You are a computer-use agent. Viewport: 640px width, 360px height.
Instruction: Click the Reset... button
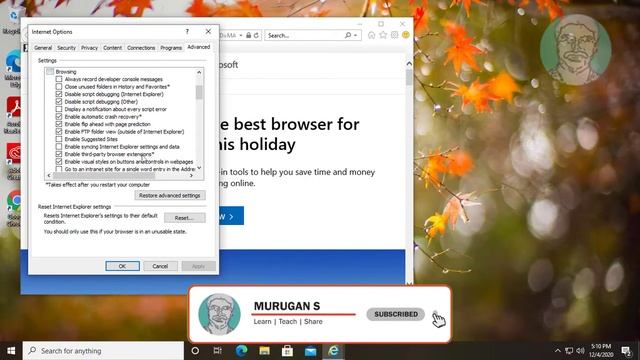pos(184,218)
